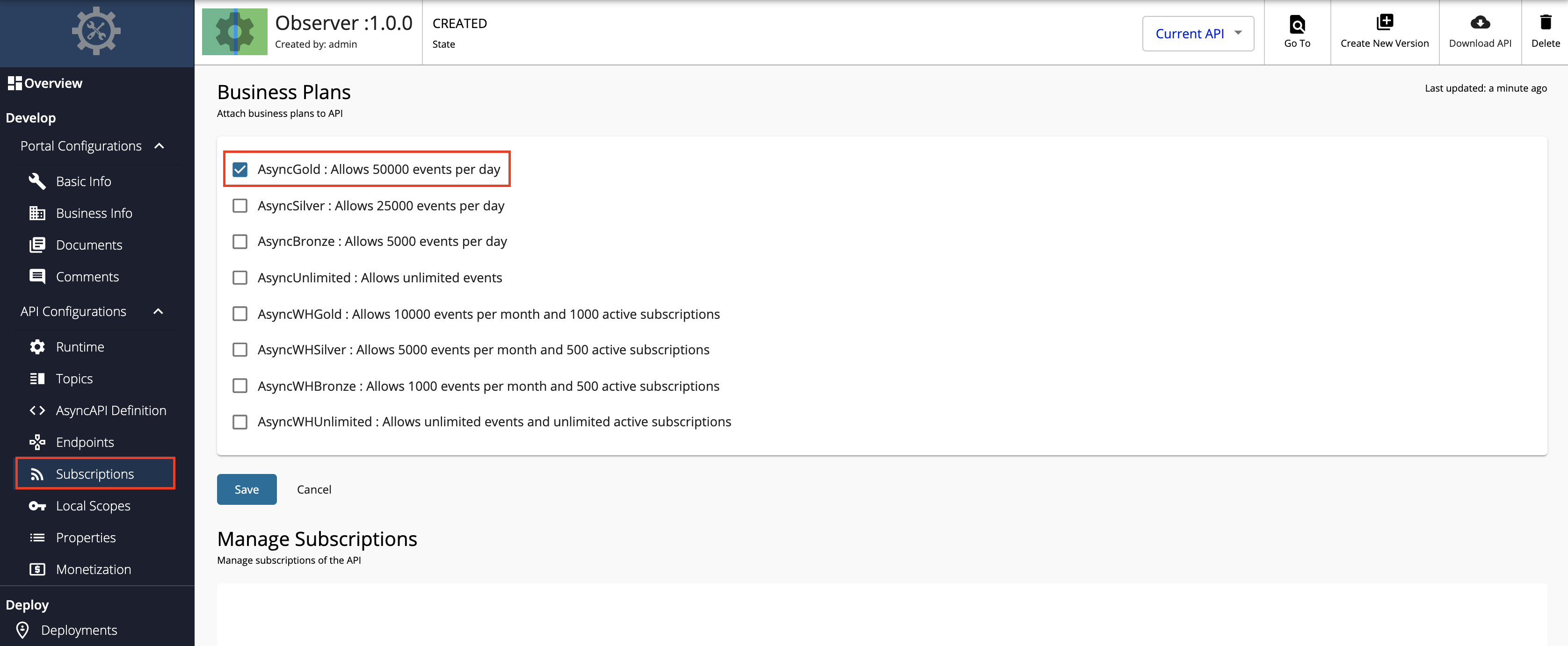Viewport: 1568px width, 646px height.
Task: Open the Go To search icon
Action: 1297,24
